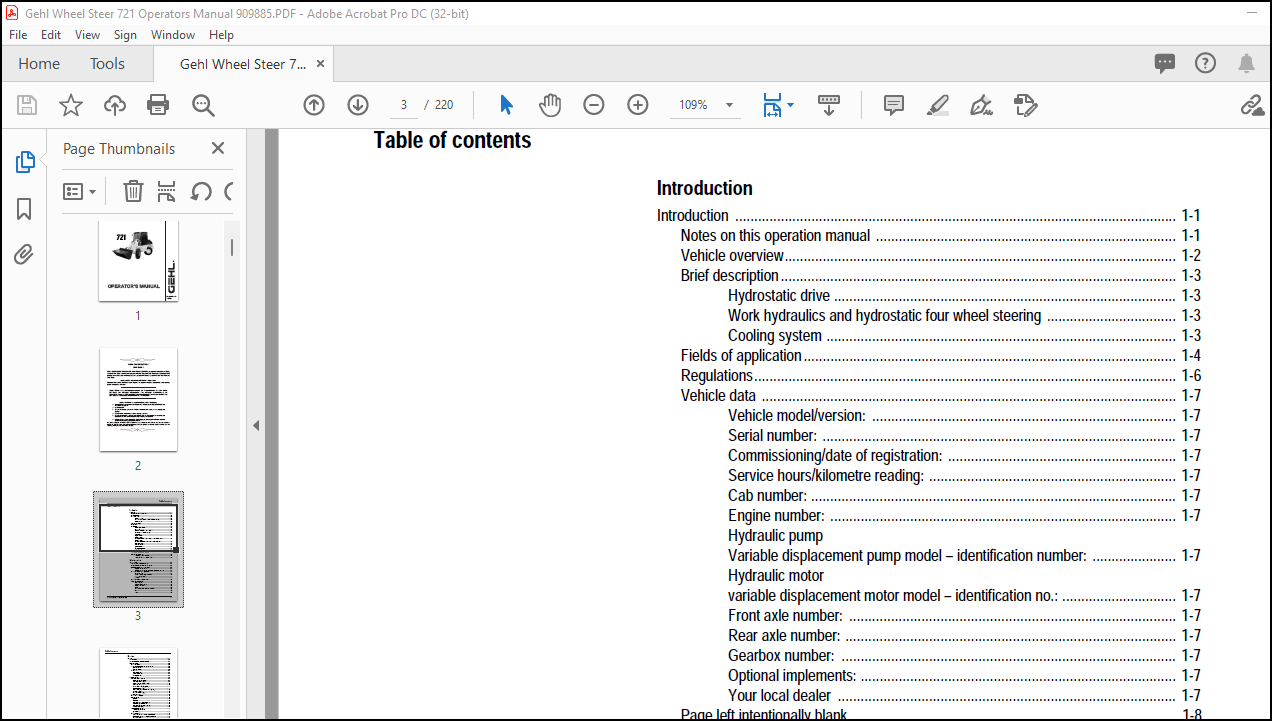Open the fit page width options

778,105
